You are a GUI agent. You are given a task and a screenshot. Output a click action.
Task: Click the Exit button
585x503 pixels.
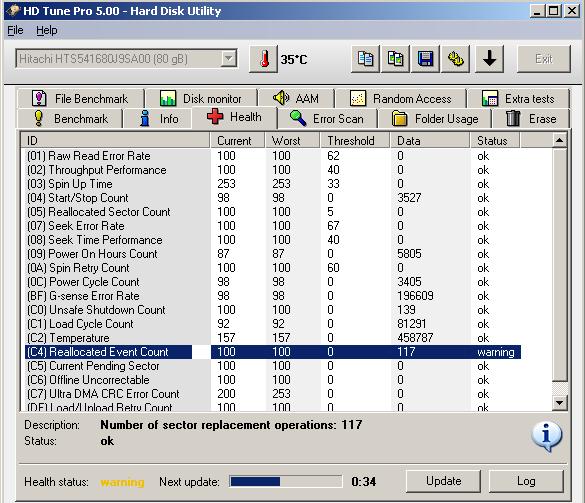pos(544,59)
